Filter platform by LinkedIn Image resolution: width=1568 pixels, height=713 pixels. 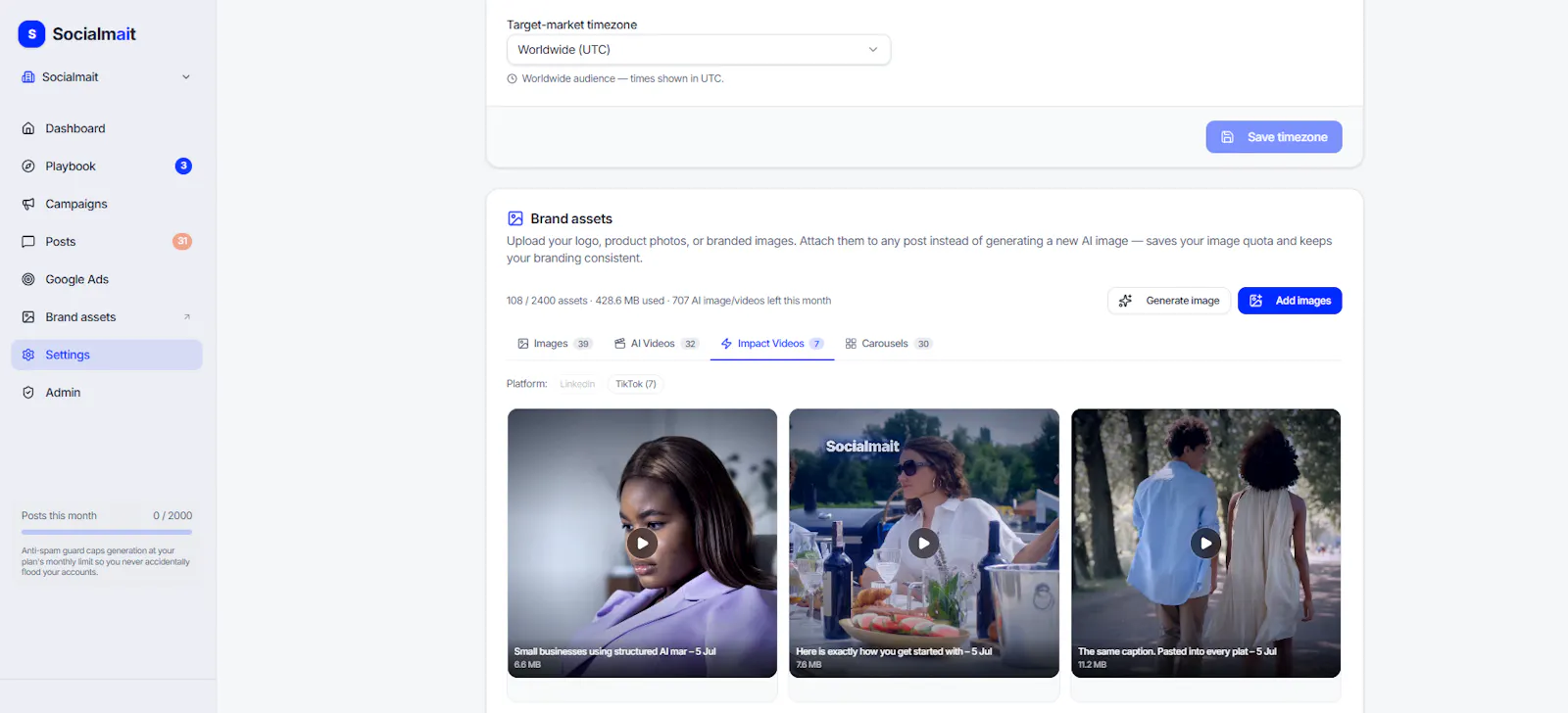577,384
